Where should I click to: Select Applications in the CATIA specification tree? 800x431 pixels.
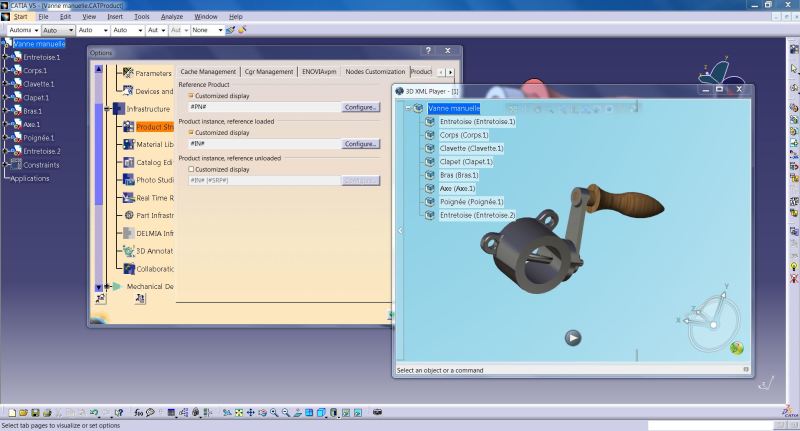tap(30, 179)
